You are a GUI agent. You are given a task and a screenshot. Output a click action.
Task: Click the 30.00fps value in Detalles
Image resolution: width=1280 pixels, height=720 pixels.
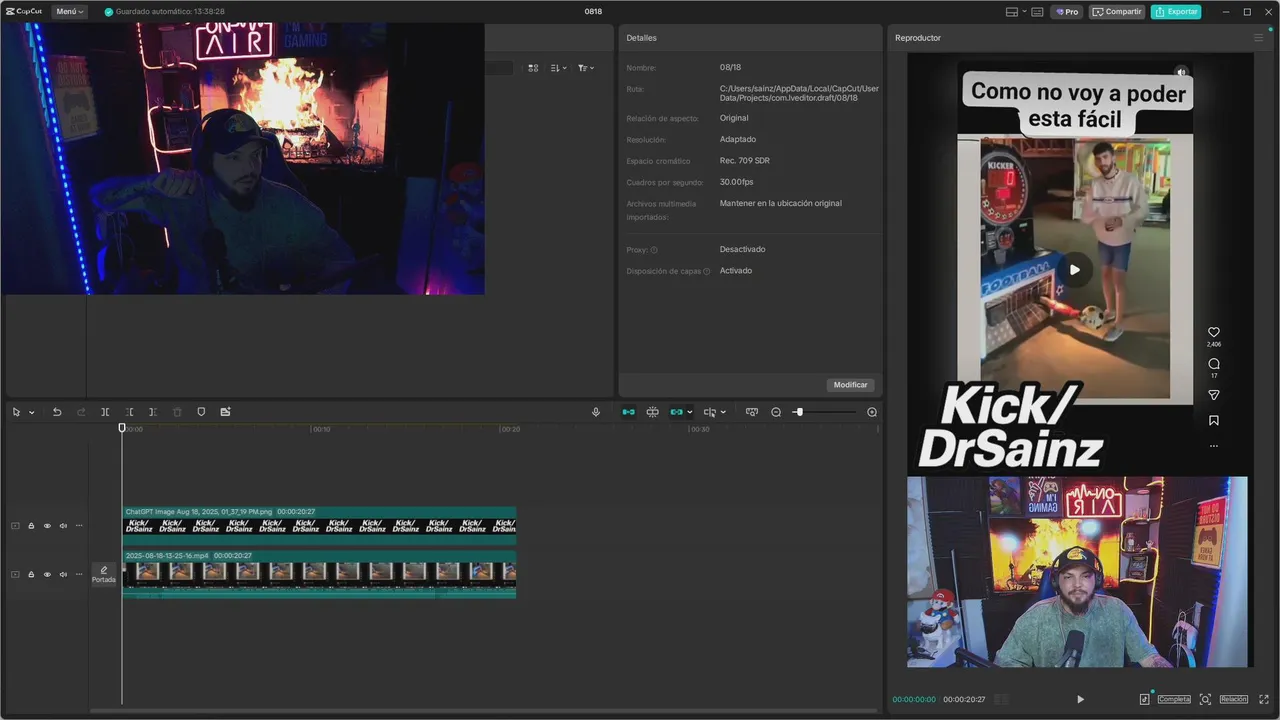tap(736, 182)
